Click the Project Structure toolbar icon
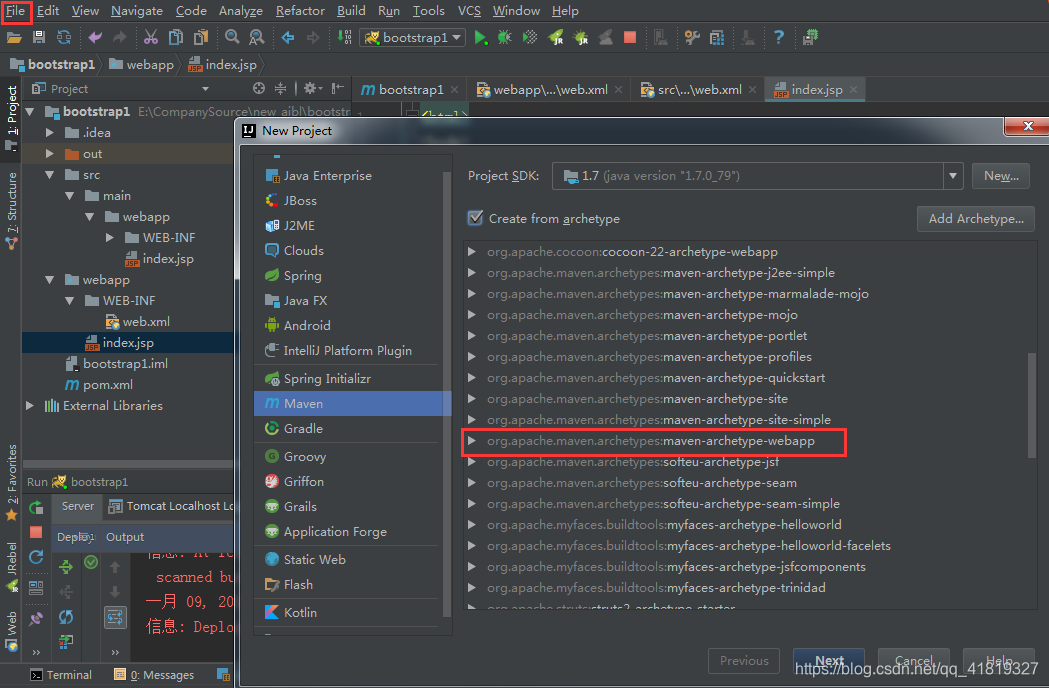Image resolution: width=1049 pixels, height=688 pixels. pos(717,37)
